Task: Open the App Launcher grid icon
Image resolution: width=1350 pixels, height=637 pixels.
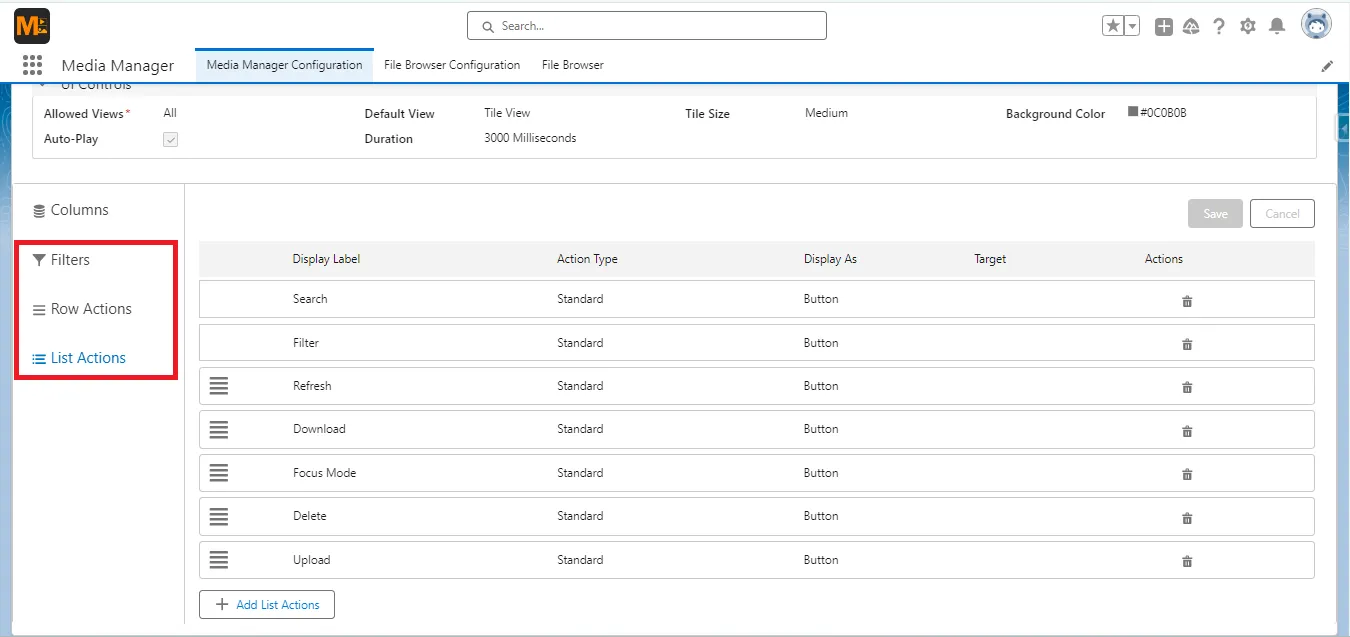Action: click(32, 64)
